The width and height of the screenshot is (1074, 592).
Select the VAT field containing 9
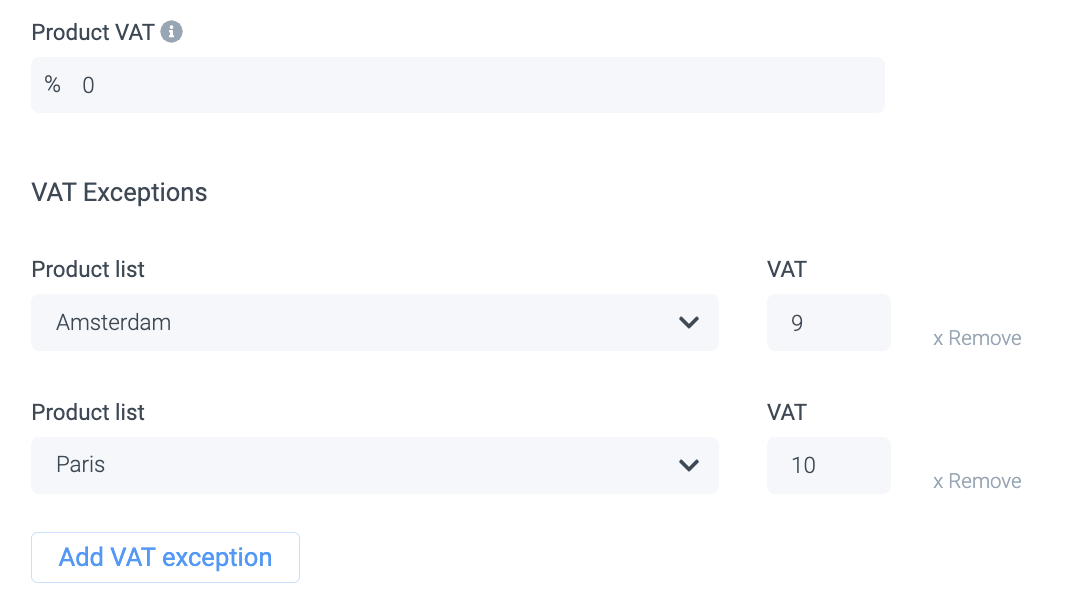click(x=828, y=322)
